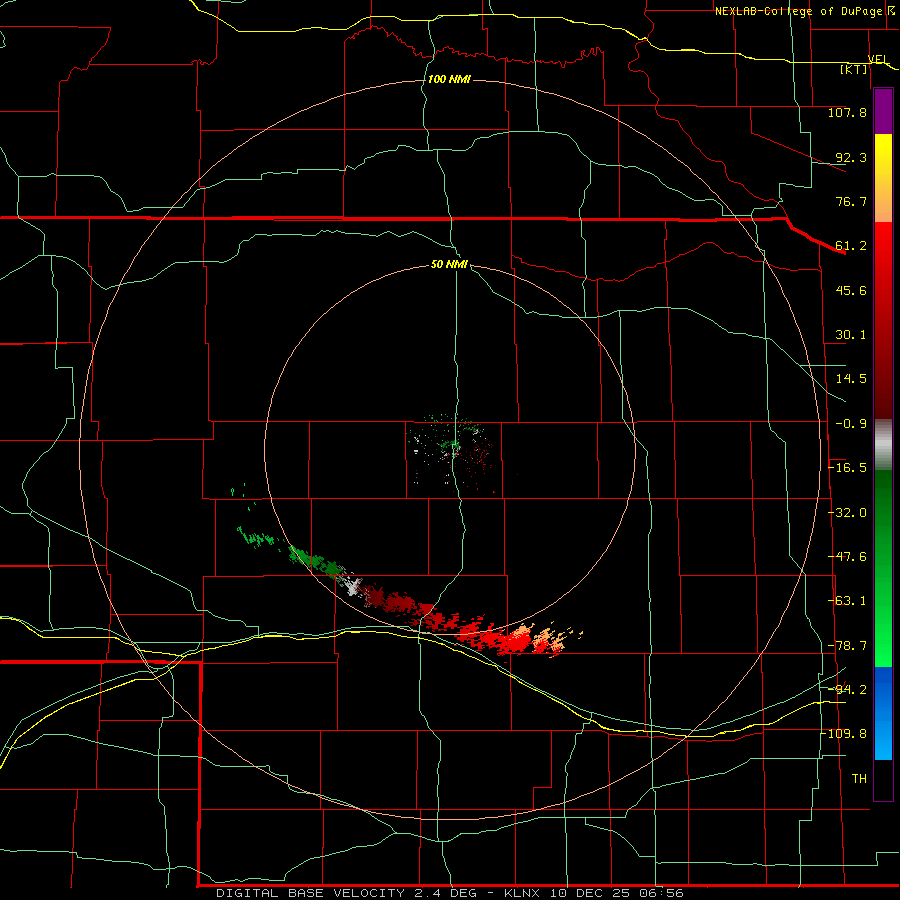This screenshot has width=900, height=900.
Task: Click the [KT] units label
Action: click(854, 69)
